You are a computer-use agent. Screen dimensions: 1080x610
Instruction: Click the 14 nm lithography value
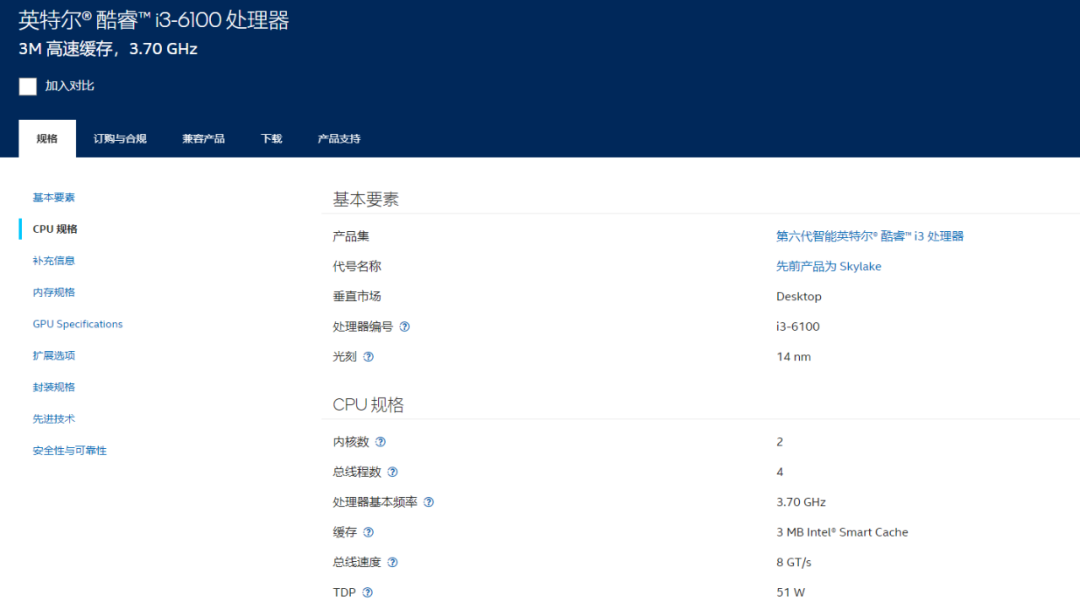pyautogui.click(x=793, y=357)
